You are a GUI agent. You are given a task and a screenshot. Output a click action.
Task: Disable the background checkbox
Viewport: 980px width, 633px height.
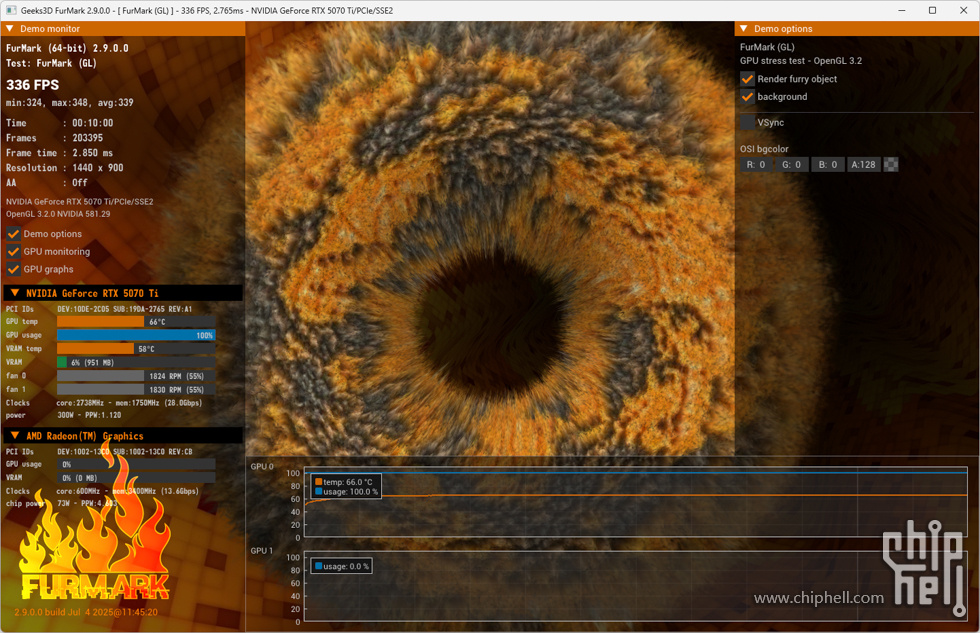pos(747,97)
